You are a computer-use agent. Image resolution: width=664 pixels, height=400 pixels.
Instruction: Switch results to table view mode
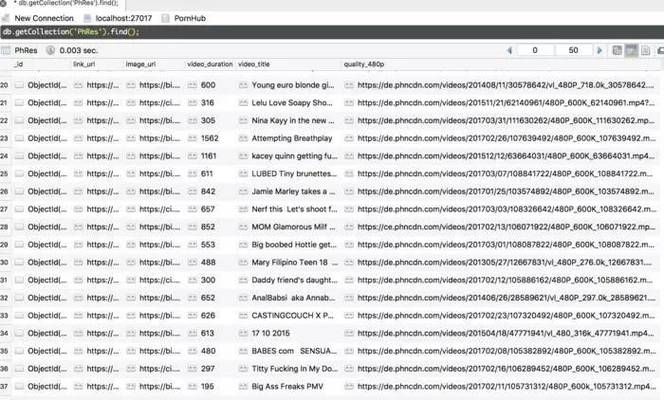[632, 50]
